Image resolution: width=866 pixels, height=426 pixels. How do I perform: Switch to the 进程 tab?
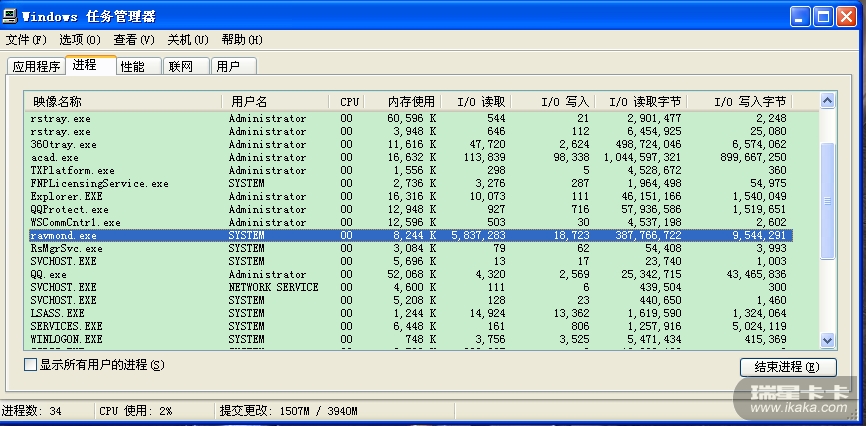(x=91, y=65)
